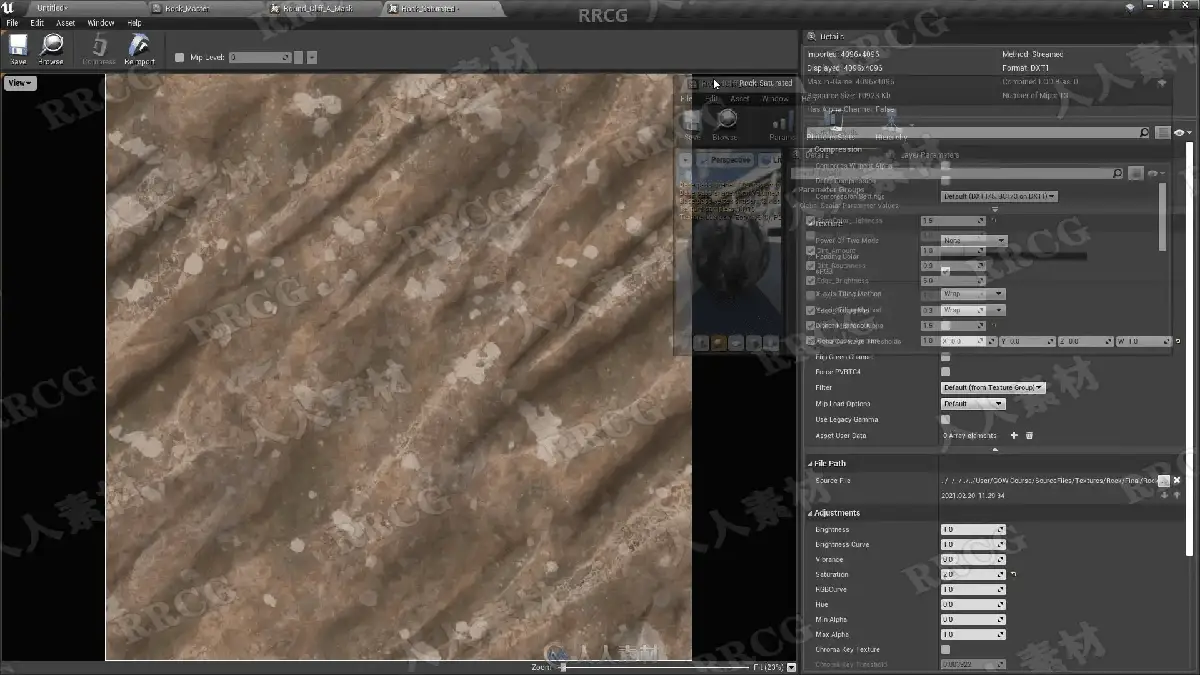Viewport: 1200px width, 675px height.
Task: Click the rock texture preview image
Action: point(398,366)
